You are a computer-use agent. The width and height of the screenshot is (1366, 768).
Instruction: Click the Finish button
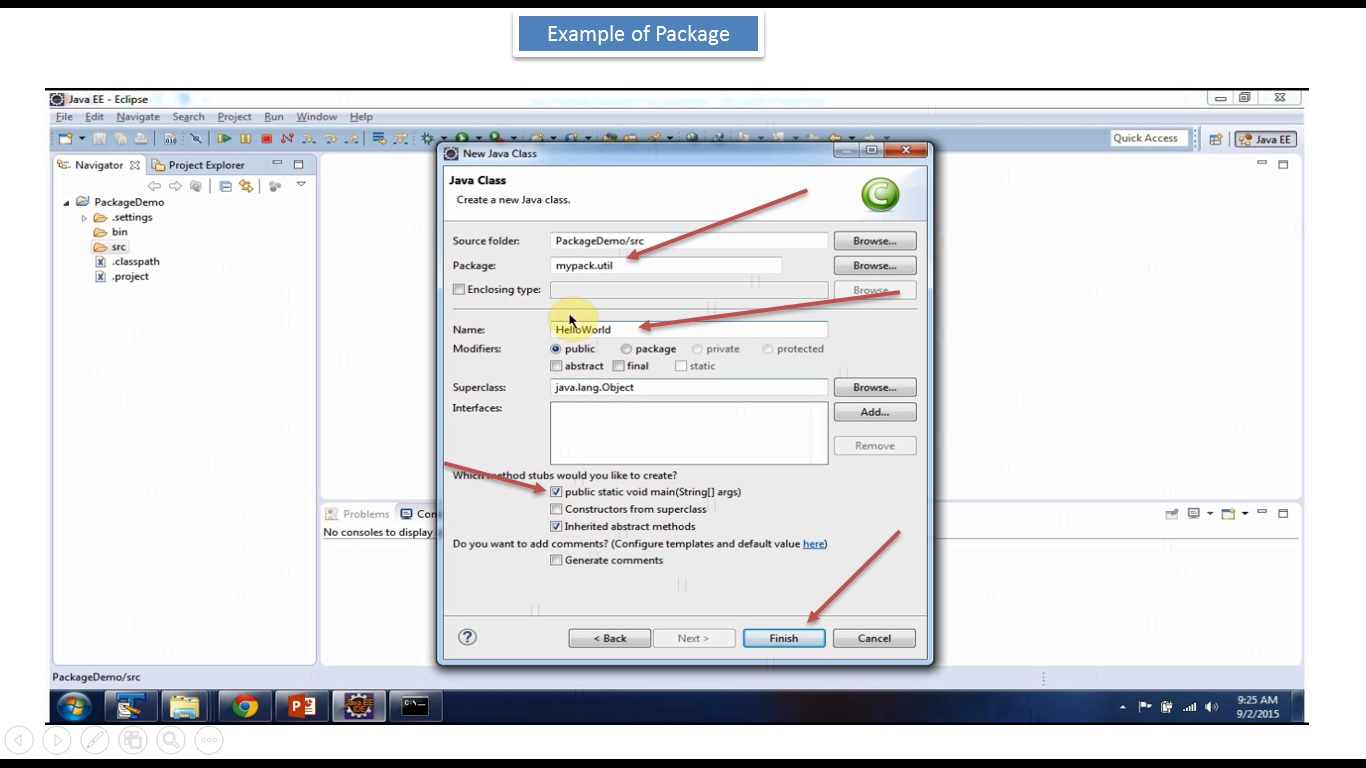[784, 638]
